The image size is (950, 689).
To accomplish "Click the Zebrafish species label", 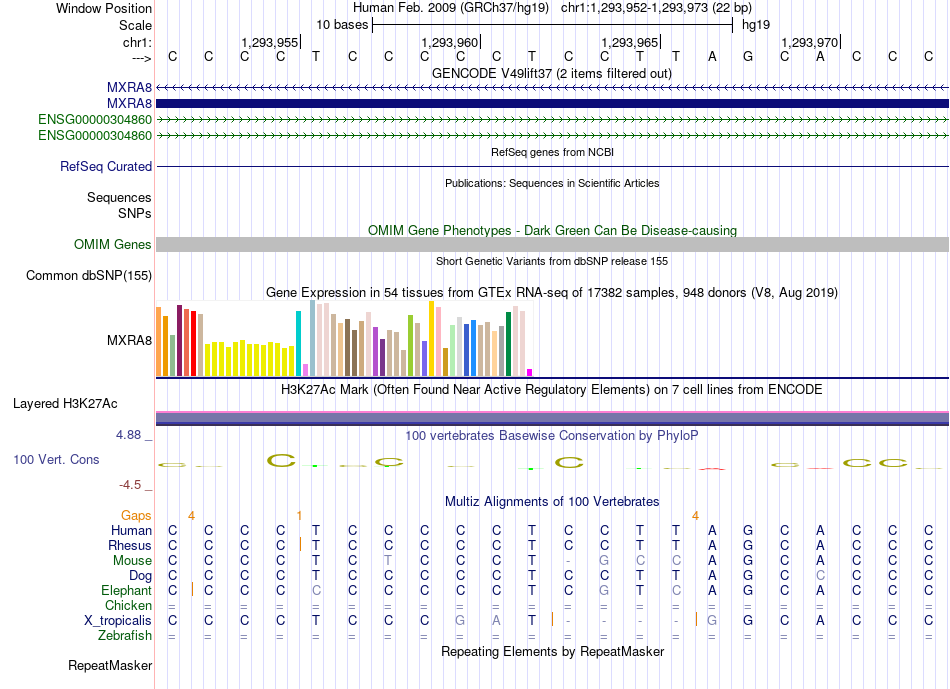I will point(125,636).
